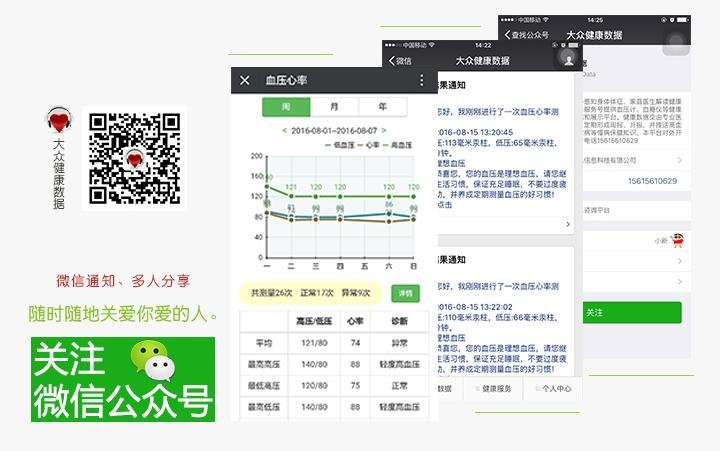Click the QR code image
Image resolution: width=720 pixels, height=451 pixels.
click(134, 158)
